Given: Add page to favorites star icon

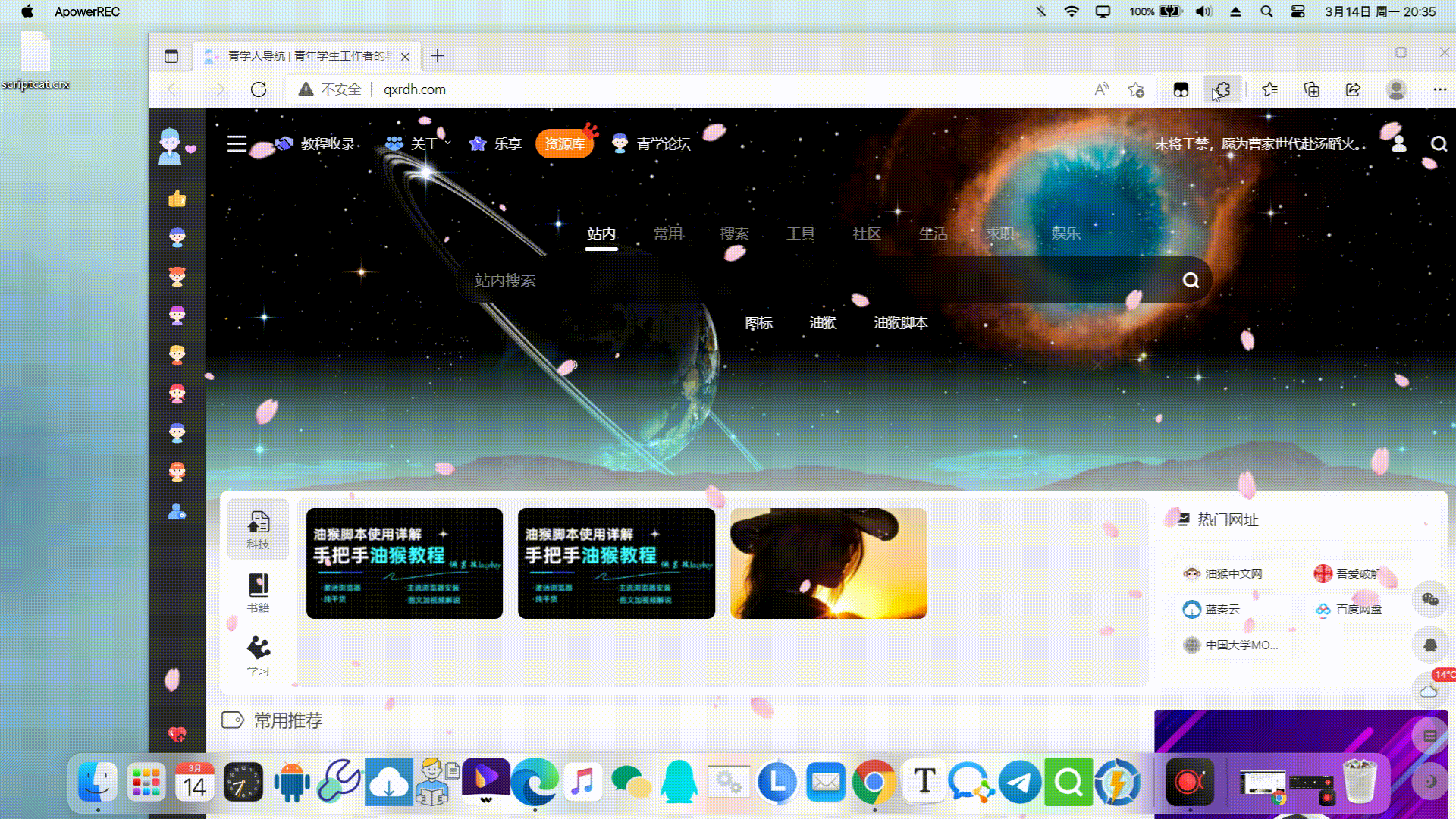Looking at the screenshot, I should click(1135, 89).
